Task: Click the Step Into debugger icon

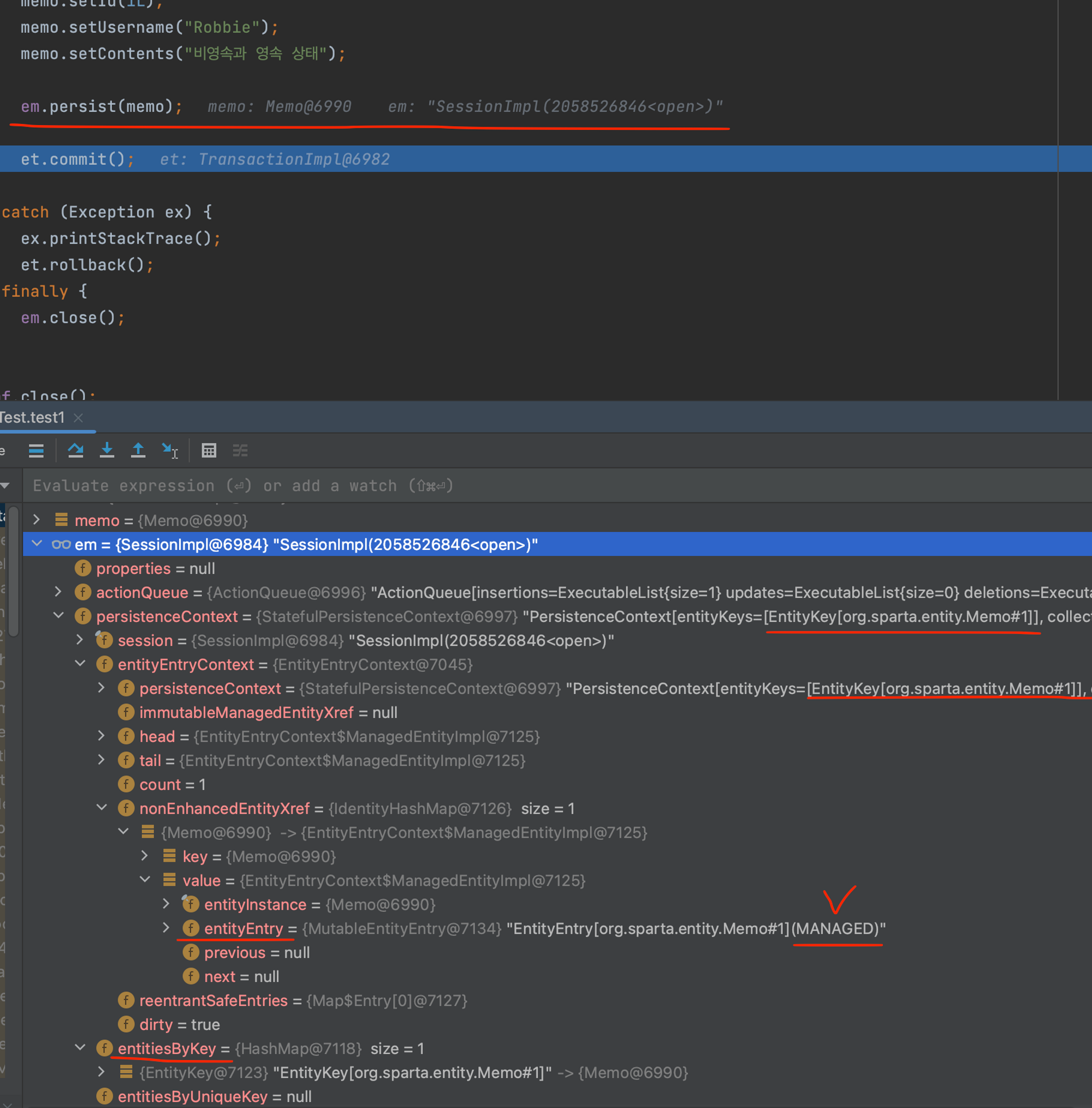Action: 107,450
